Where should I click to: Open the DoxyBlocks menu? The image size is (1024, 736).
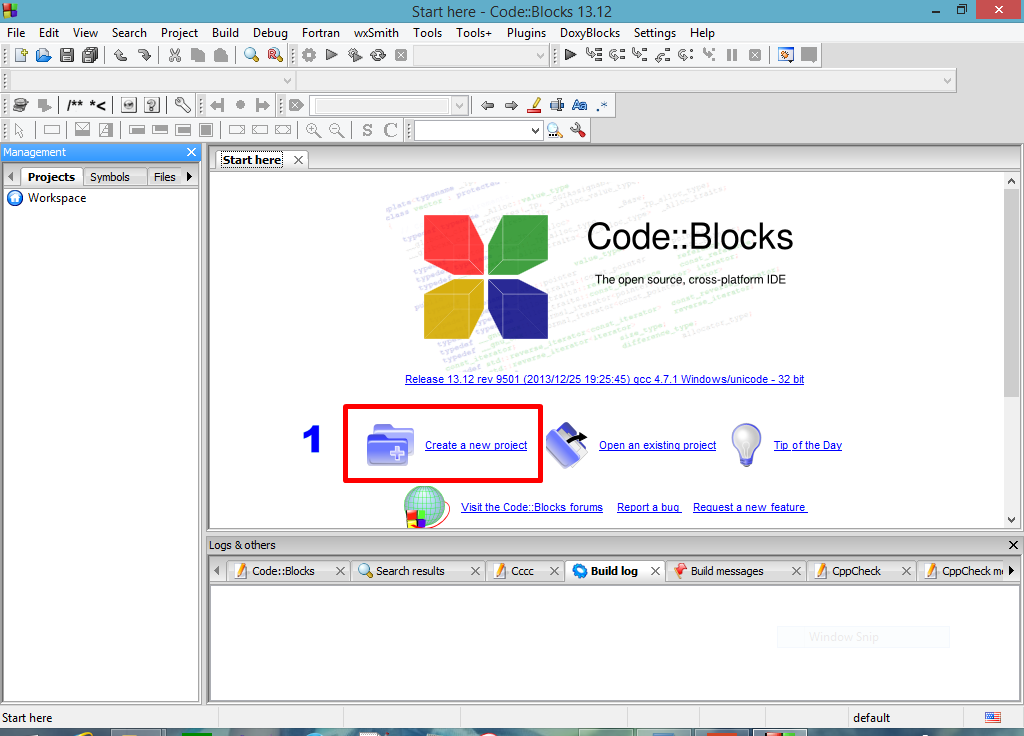tap(590, 33)
